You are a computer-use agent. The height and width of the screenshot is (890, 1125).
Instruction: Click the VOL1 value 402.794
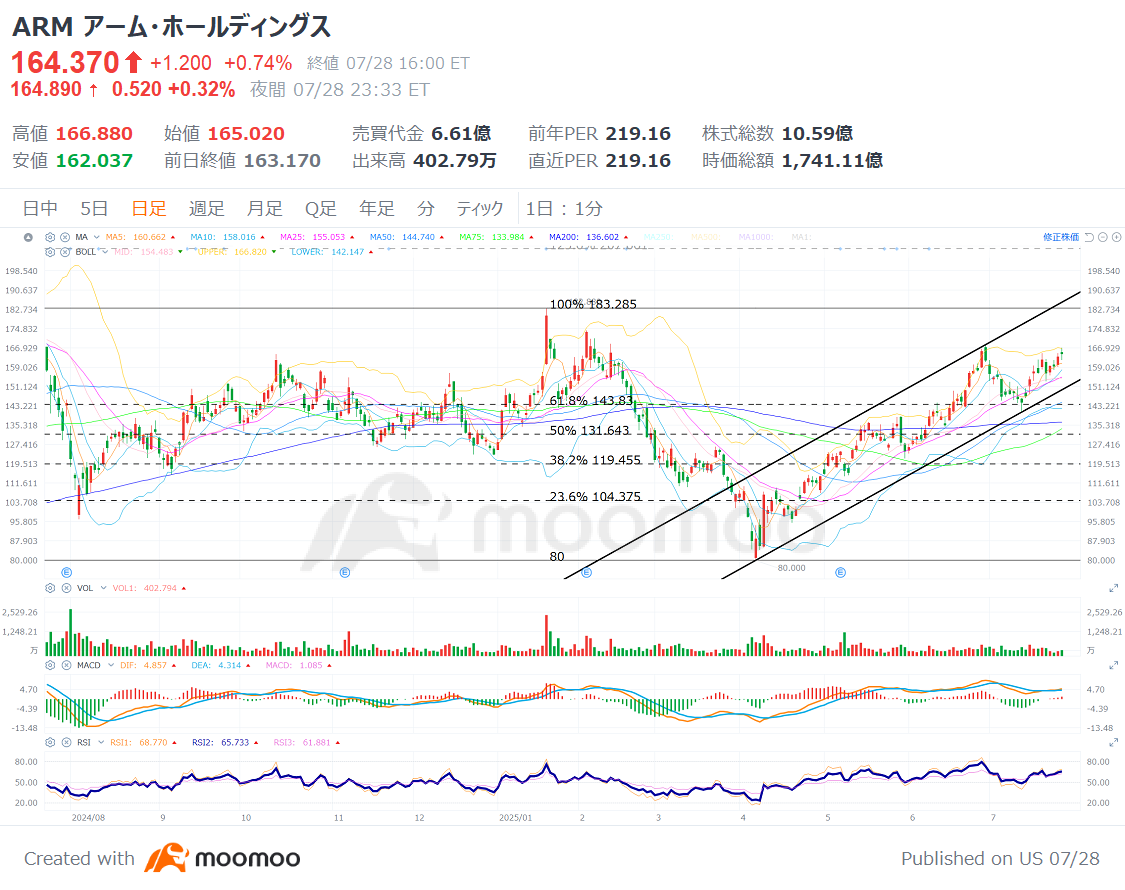pos(160,588)
